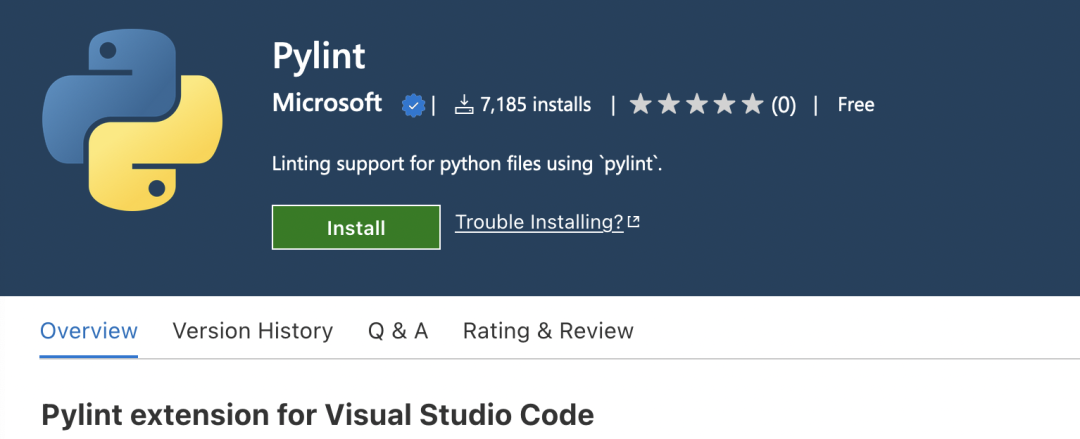1080x439 pixels.
Task: Click the 7,185 installs text
Action: point(535,105)
